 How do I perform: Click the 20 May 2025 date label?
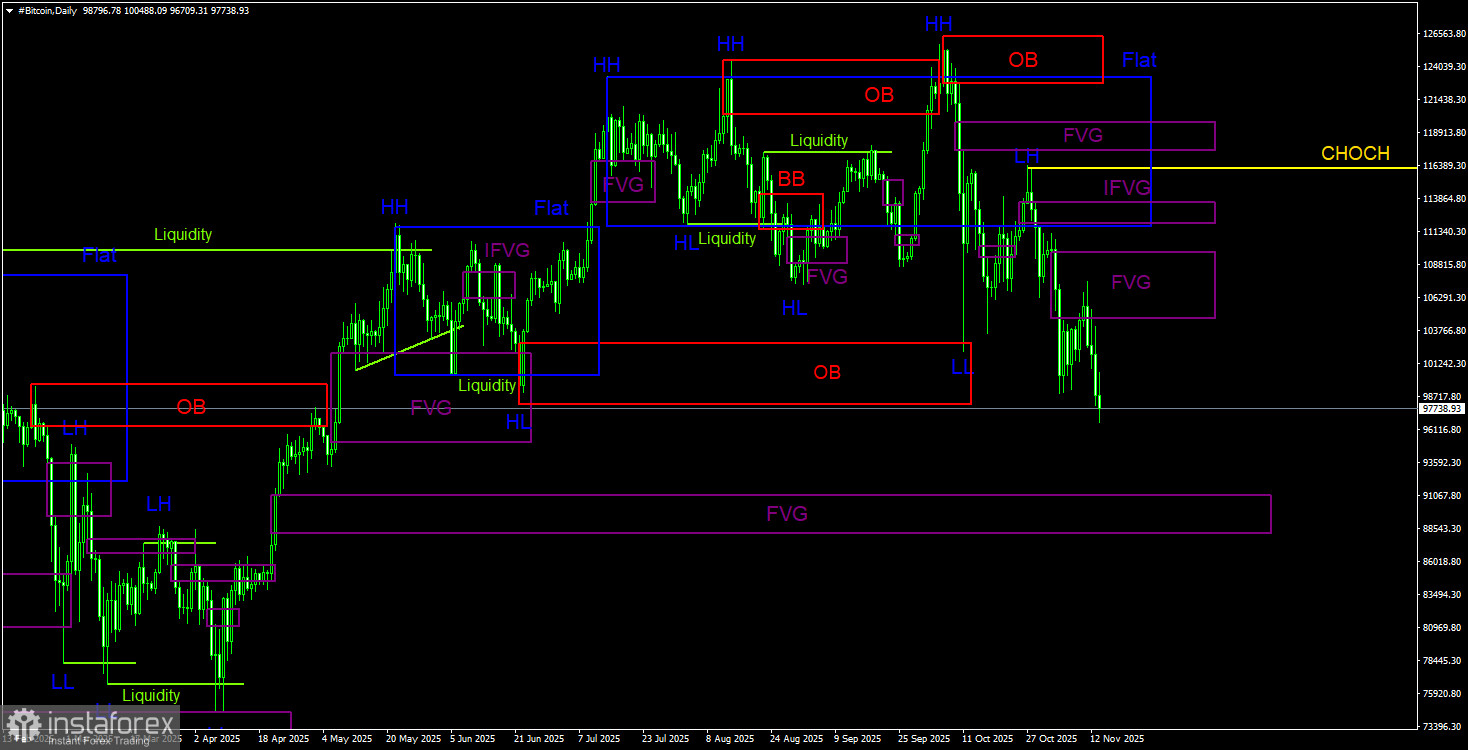coord(414,740)
